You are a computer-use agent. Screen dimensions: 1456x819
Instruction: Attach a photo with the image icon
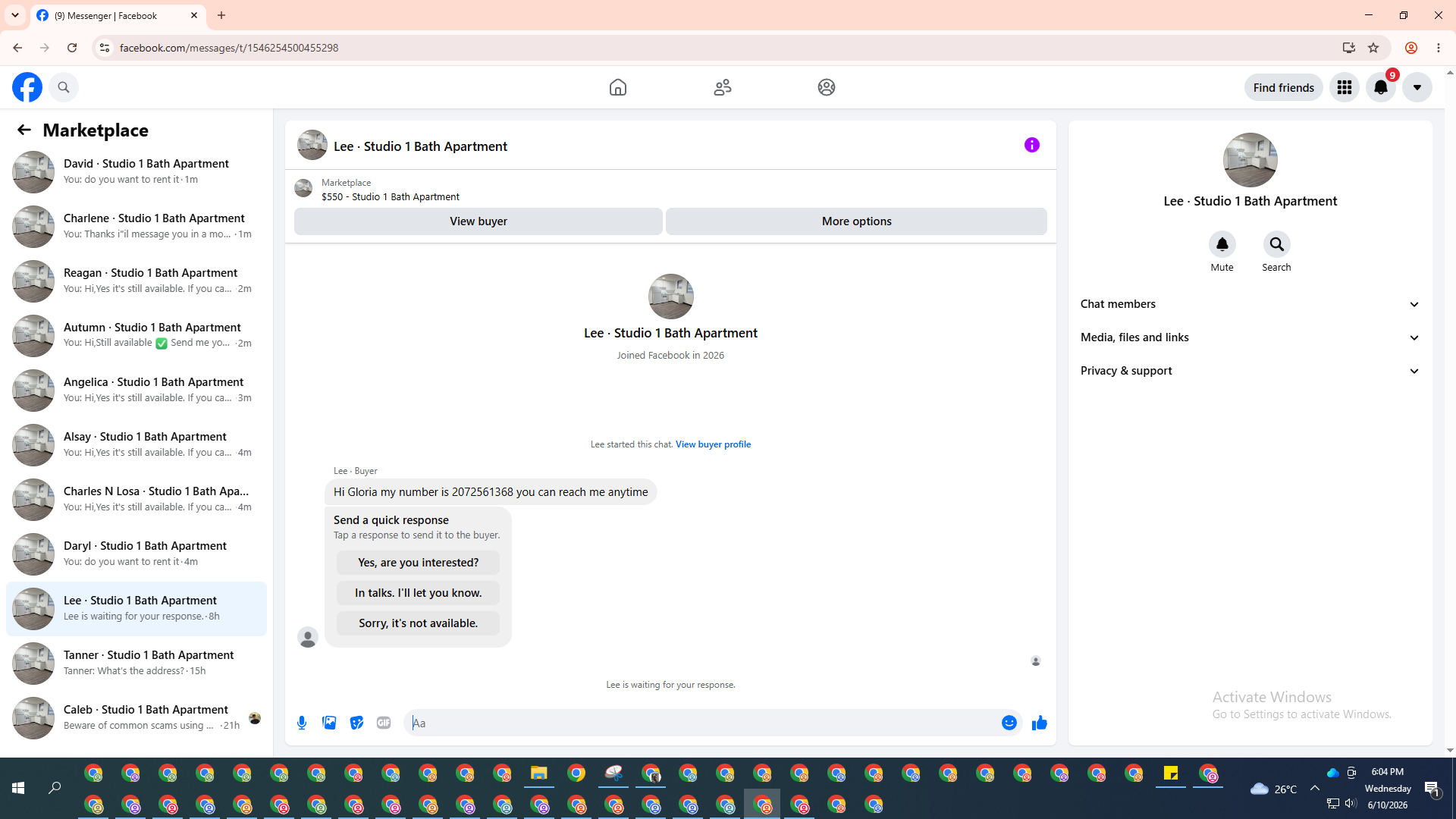click(329, 723)
